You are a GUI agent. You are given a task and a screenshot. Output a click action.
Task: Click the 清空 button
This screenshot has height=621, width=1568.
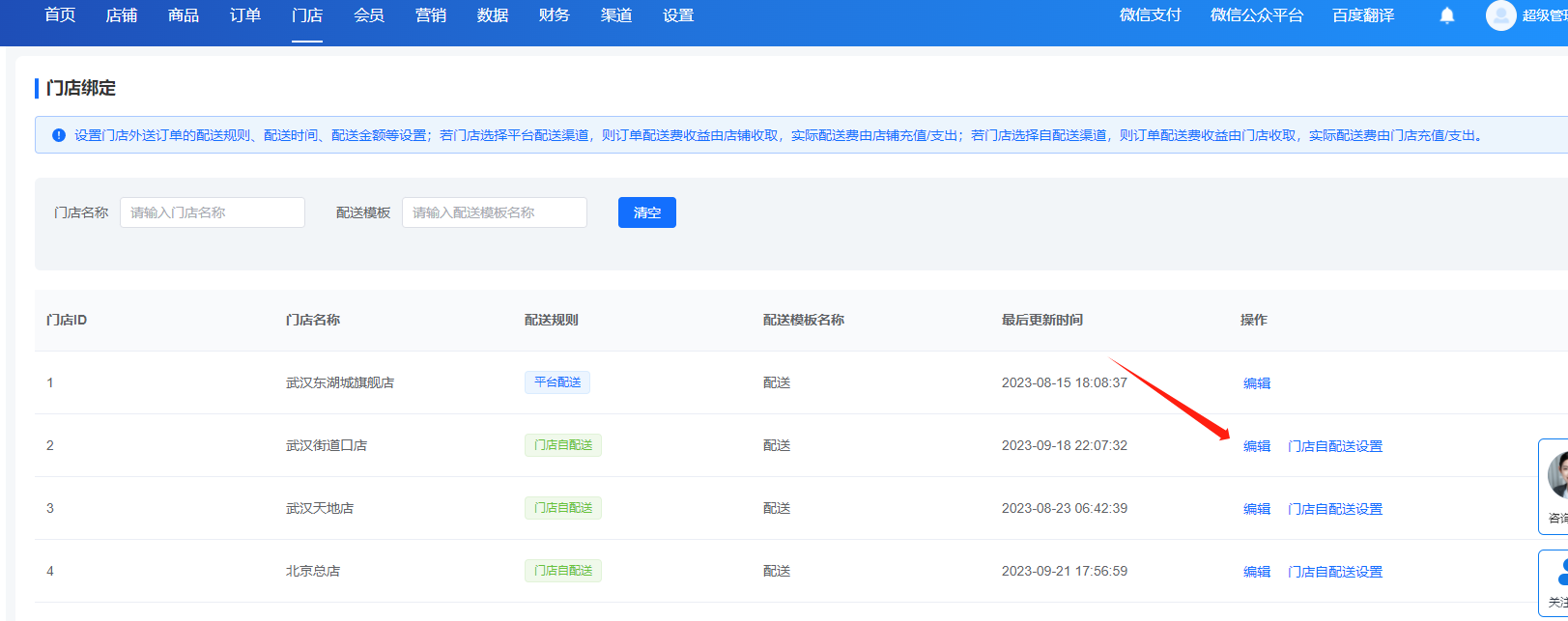pos(647,212)
